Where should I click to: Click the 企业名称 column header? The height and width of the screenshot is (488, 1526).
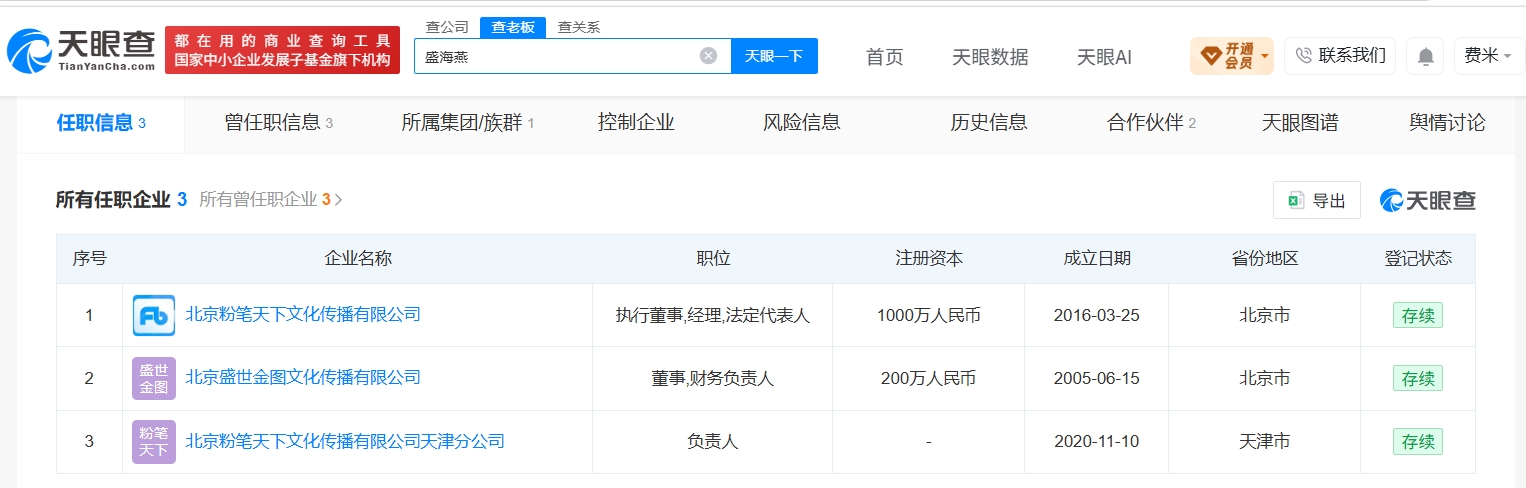point(358,259)
